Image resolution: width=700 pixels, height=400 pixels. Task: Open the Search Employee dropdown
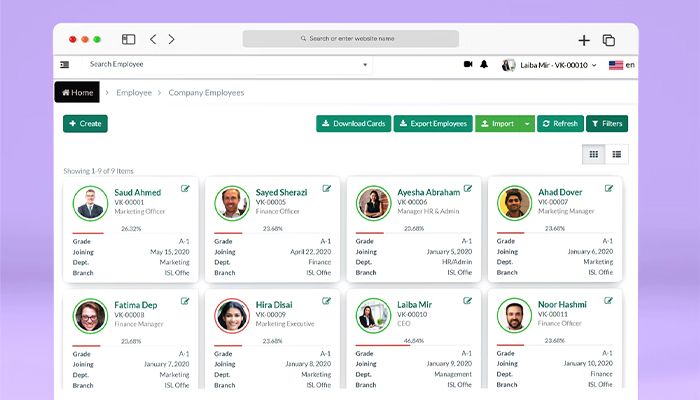(x=228, y=65)
